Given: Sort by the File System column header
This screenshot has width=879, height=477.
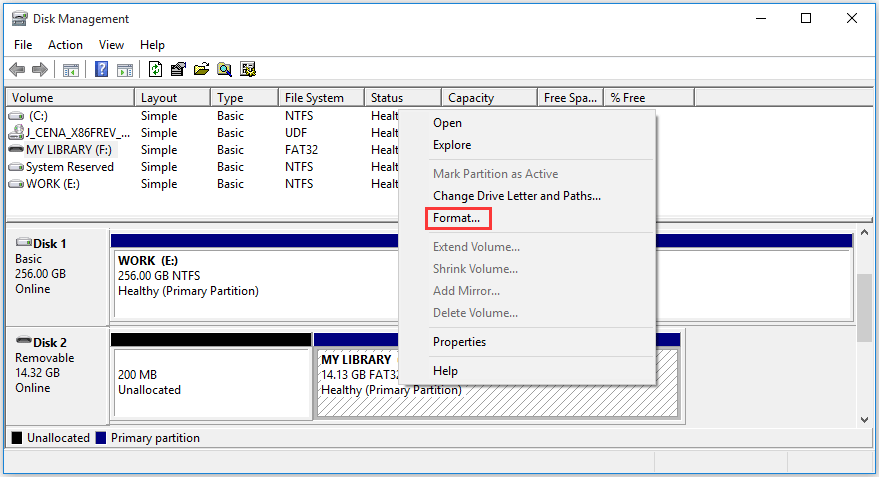Looking at the screenshot, I should click(321, 98).
